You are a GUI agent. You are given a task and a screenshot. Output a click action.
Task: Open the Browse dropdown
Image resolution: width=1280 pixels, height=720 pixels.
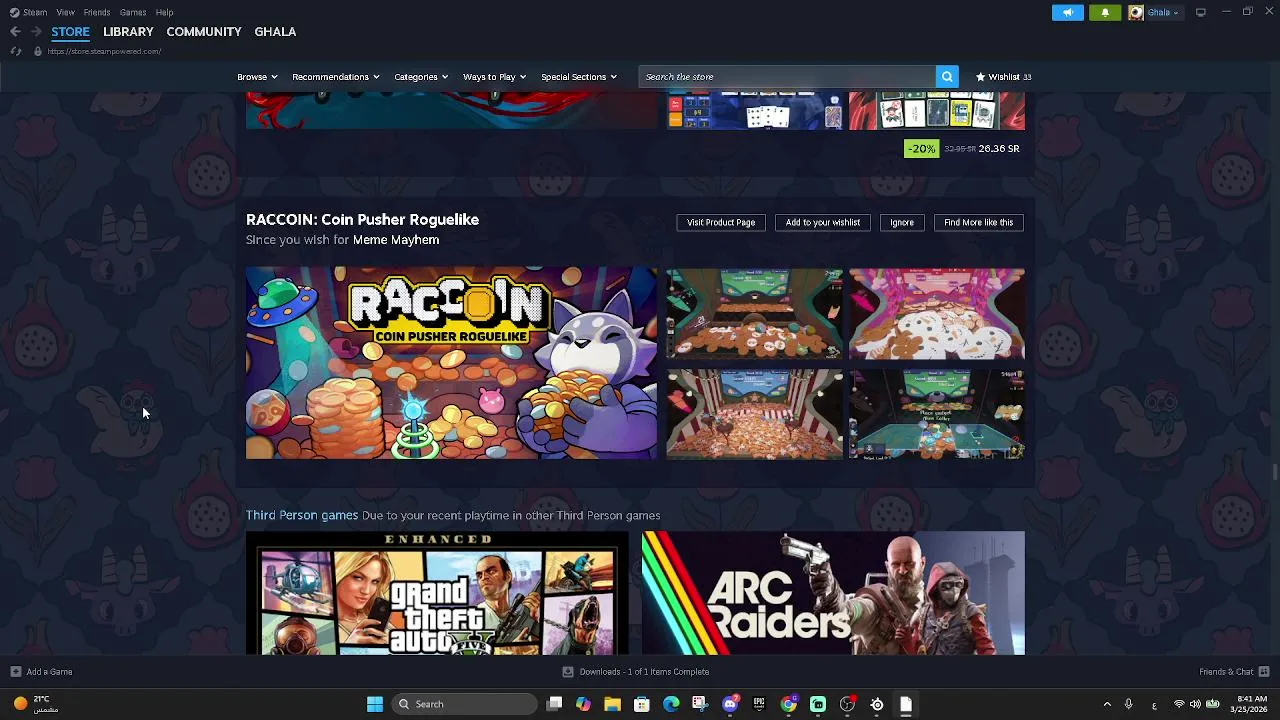click(258, 77)
